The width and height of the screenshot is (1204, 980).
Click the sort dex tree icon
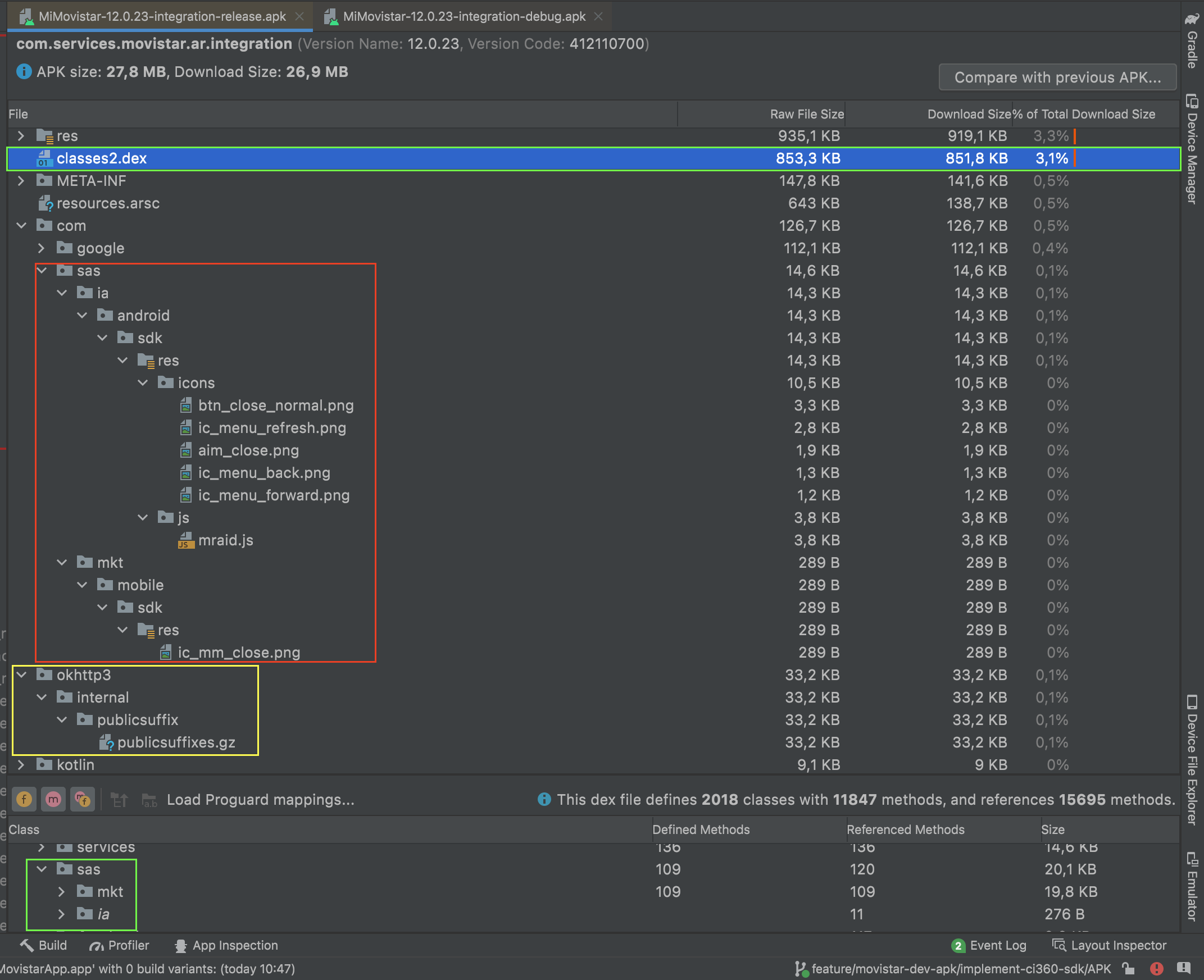click(119, 799)
